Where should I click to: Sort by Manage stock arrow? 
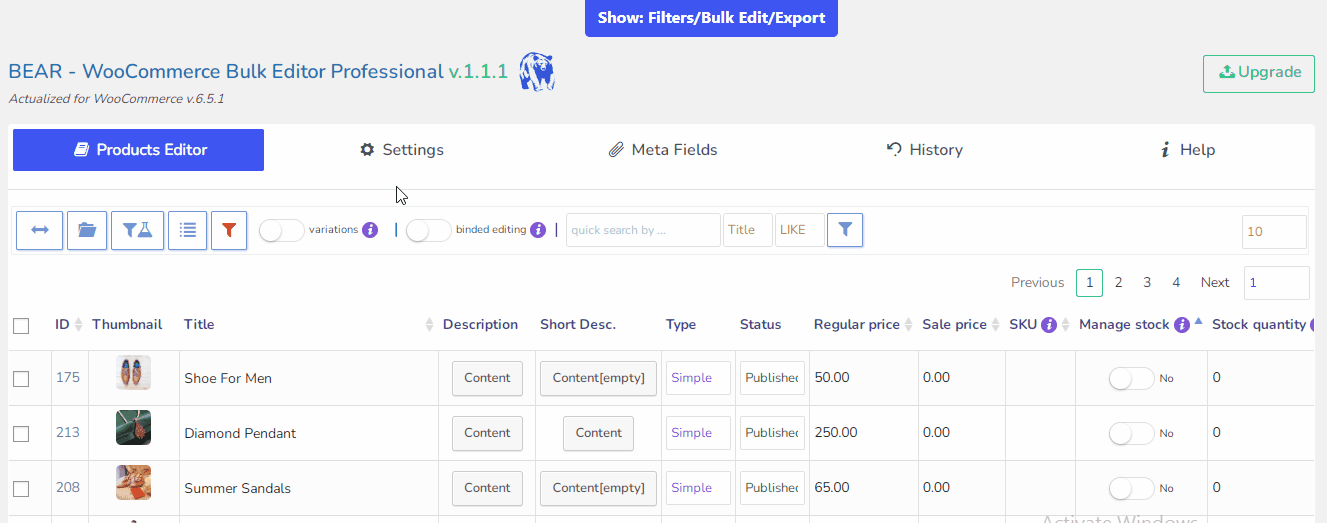1198,321
